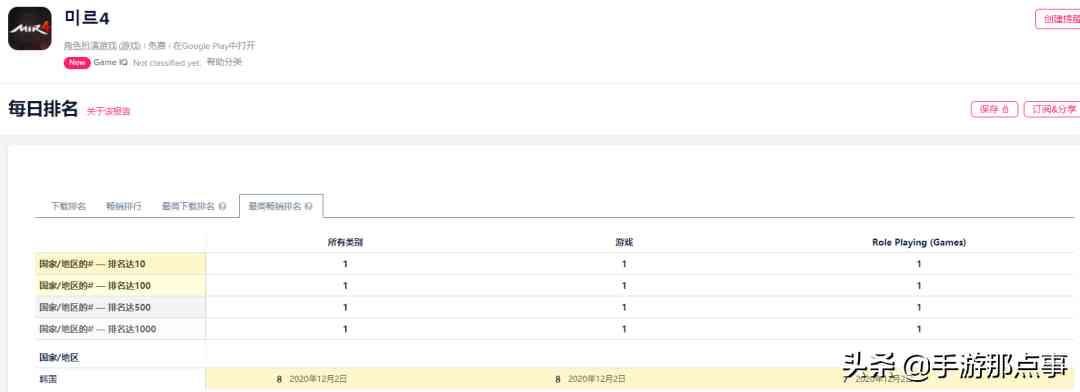Switch to the 最高下载排名 tab
This screenshot has height=392, width=1080.
[189, 207]
